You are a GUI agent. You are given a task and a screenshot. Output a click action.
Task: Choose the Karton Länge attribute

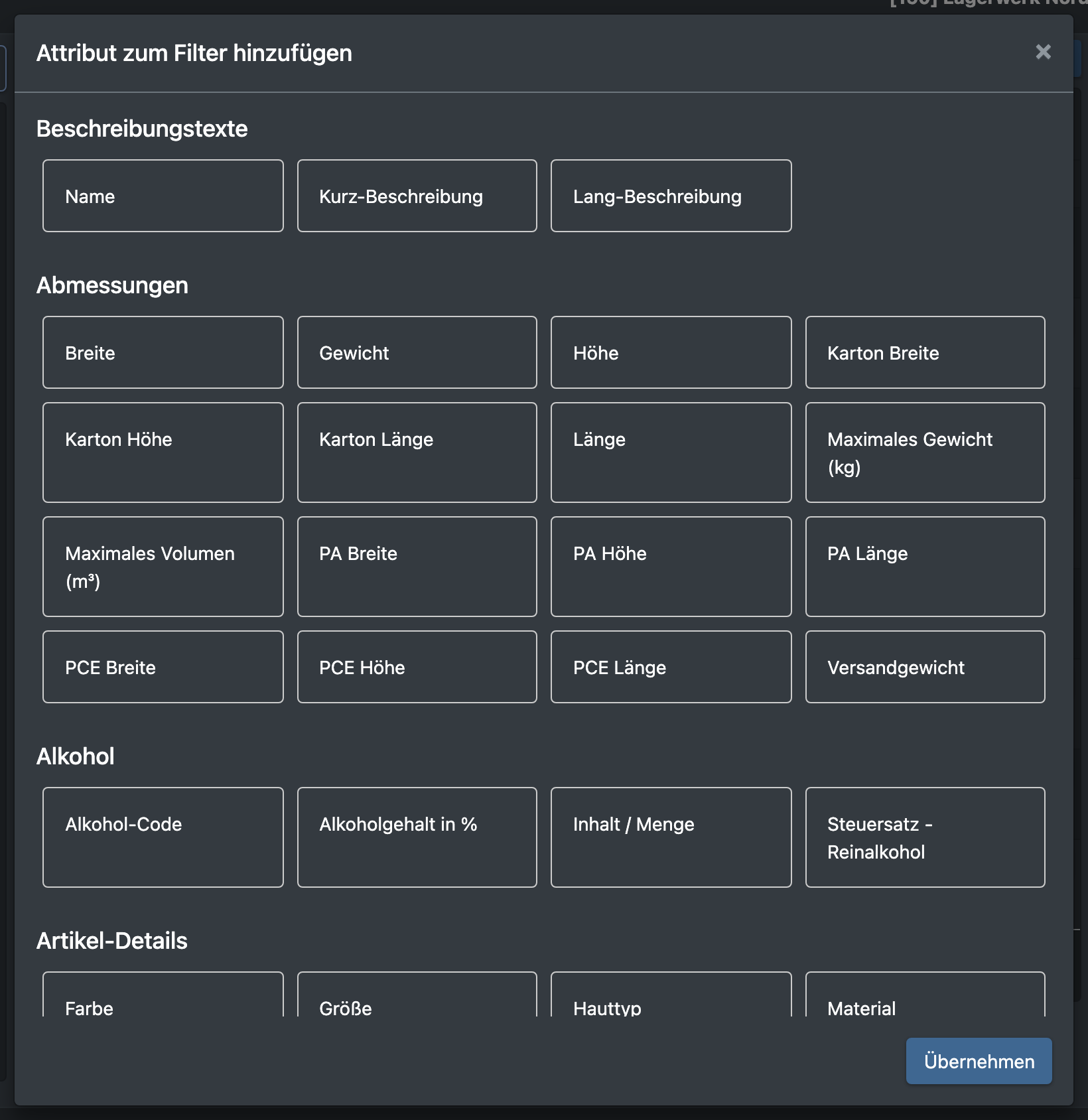tap(417, 453)
